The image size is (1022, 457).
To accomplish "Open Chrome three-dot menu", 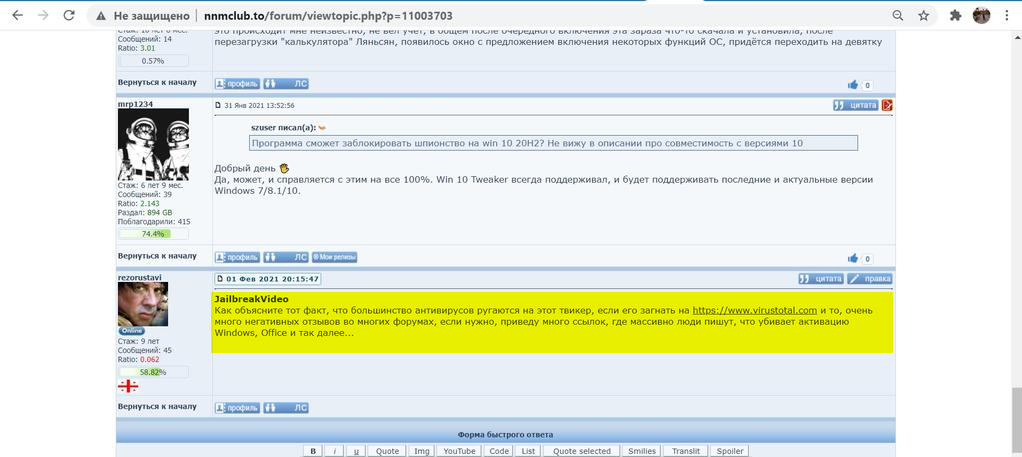I will point(1008,16).
